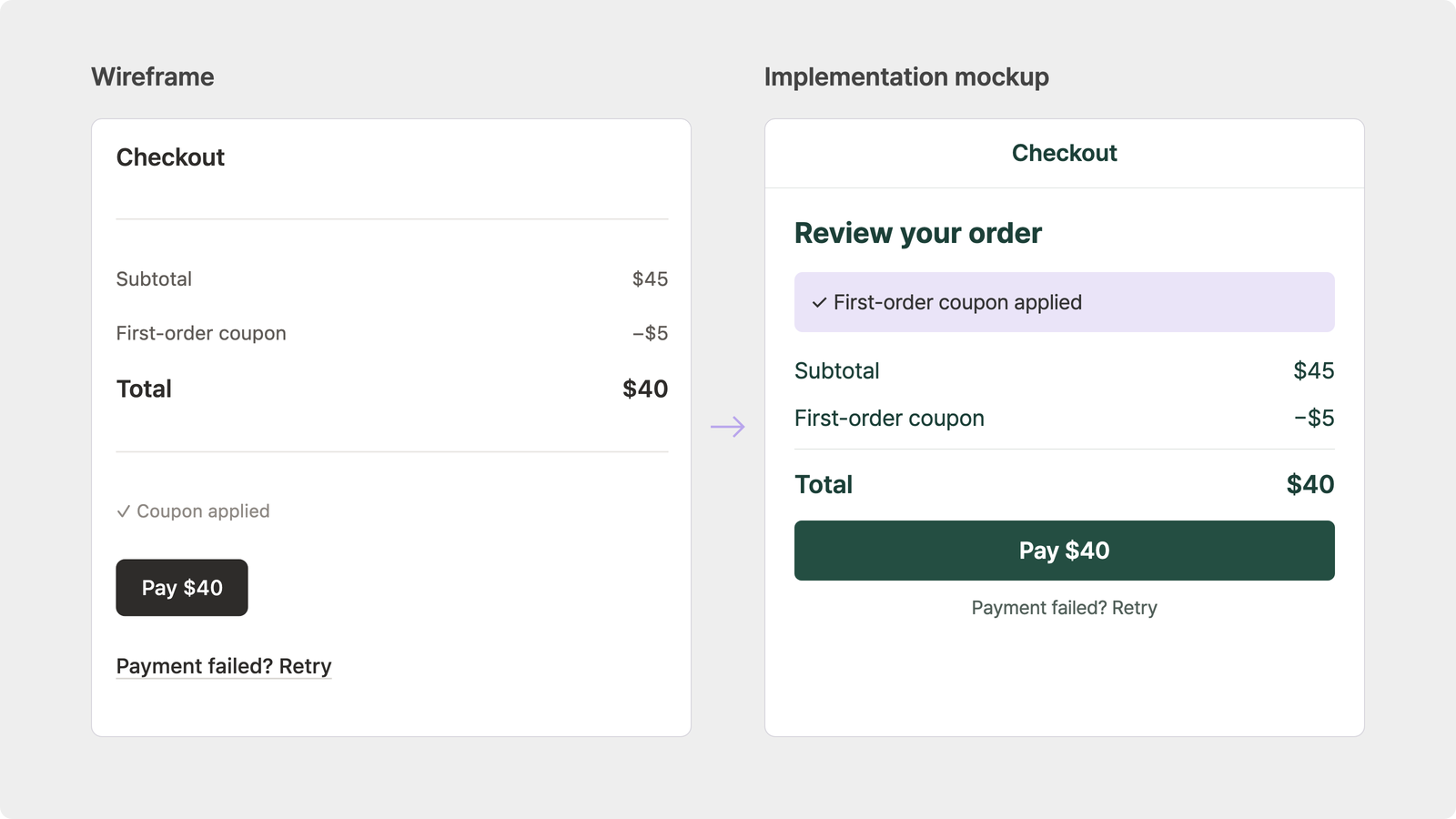Image resolution: width=1456 pixels, height=819 pixels.
Task: Click the wireframe's black Pay $40 button
Action: click(182, 588)
